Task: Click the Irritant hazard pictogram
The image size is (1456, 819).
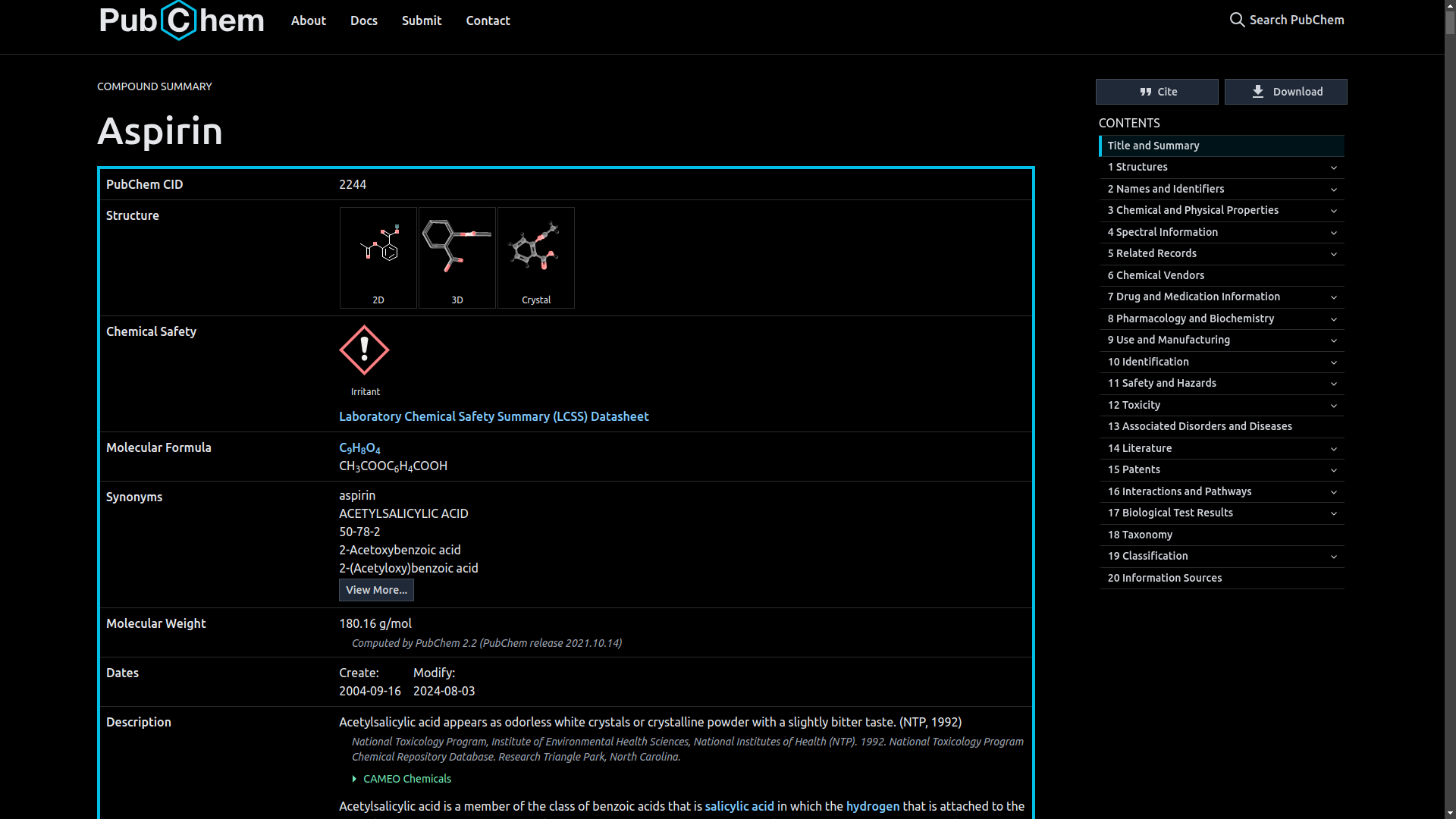Action: point(364,350)
